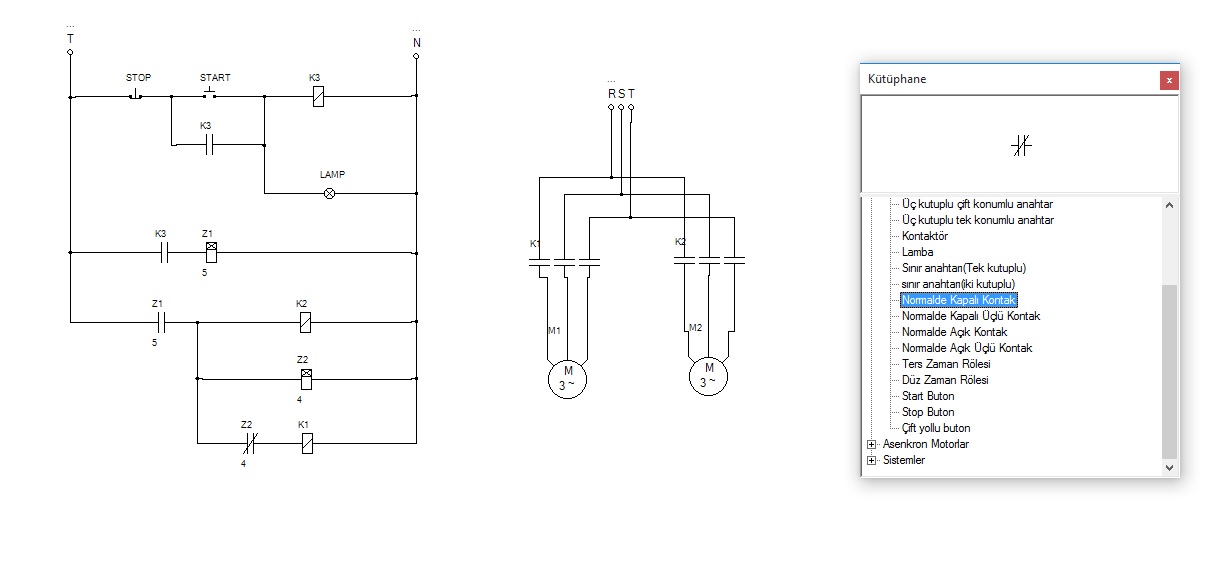The width and height of the screenshot is (1229, 577).
Task: Expand the Asenkron Motorlar tree node
Action: 872,444
